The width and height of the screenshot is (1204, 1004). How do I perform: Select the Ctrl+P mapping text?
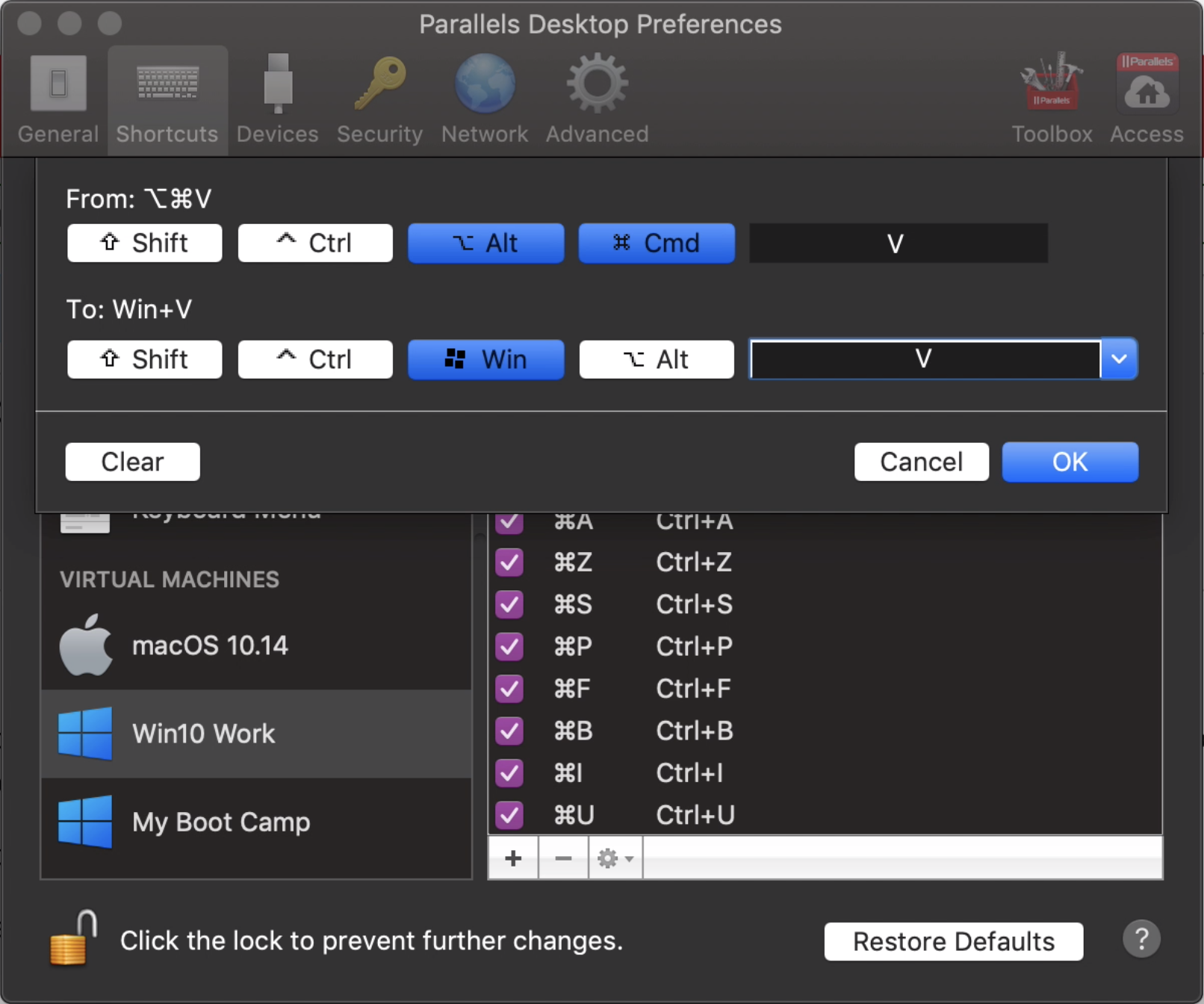[694, 646]
